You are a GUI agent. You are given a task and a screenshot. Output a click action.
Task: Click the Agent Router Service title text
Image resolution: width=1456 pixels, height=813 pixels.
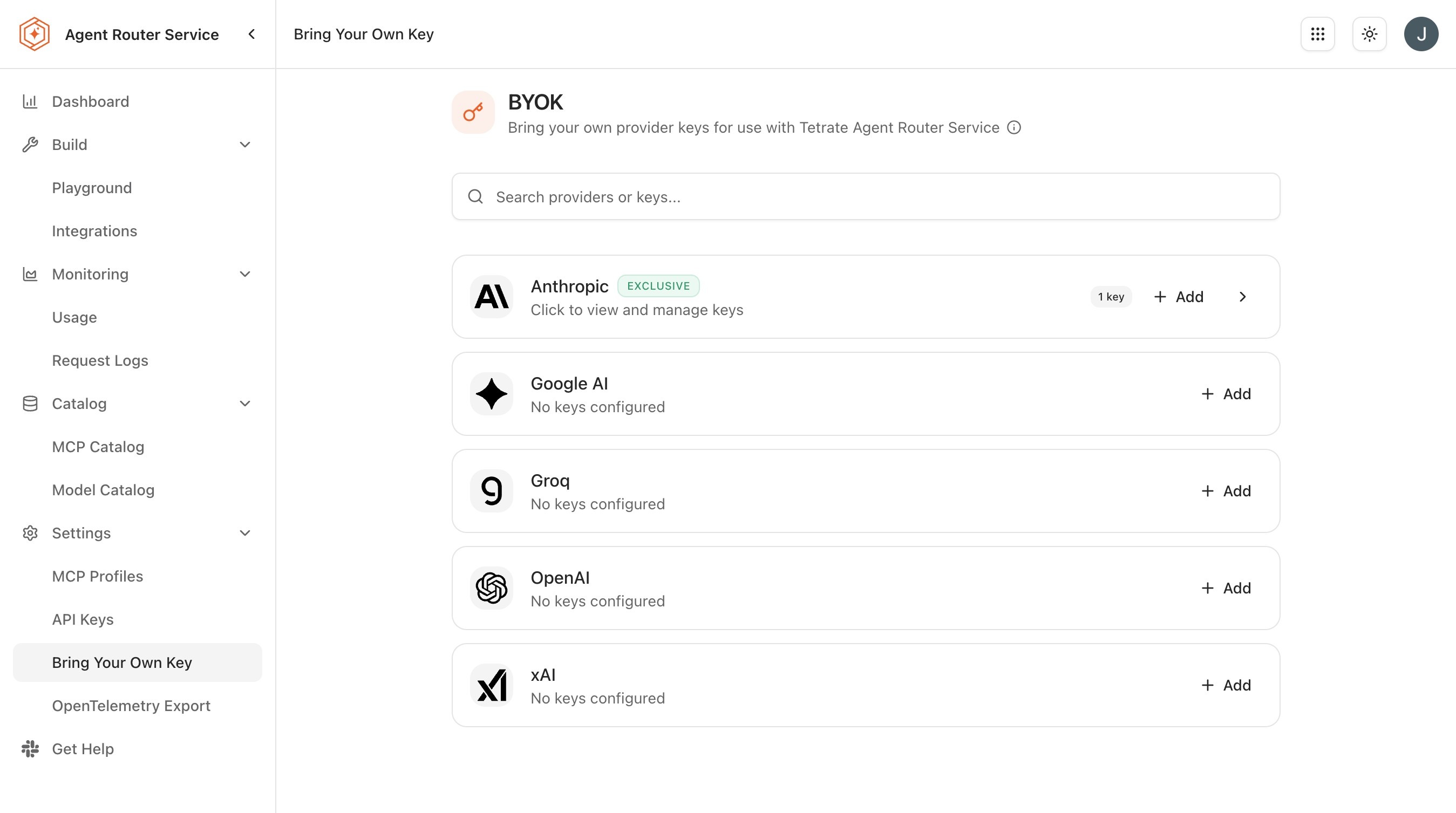coord(142,35)
